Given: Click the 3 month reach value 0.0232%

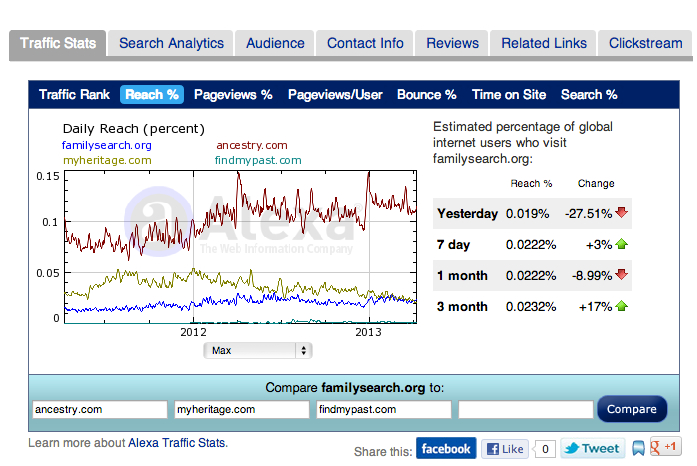Looking at the screenshot, I should 531,307.
